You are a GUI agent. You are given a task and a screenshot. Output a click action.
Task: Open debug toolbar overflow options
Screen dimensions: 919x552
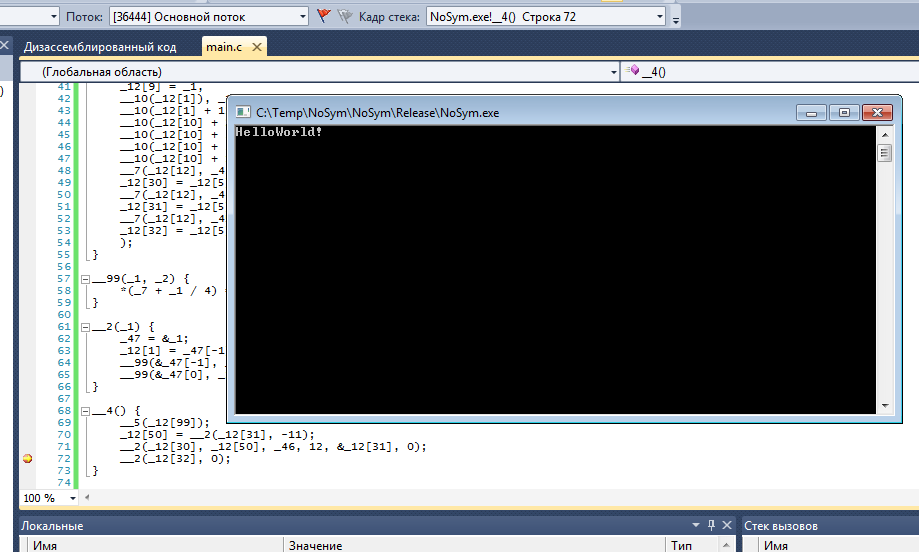point(676,18)
